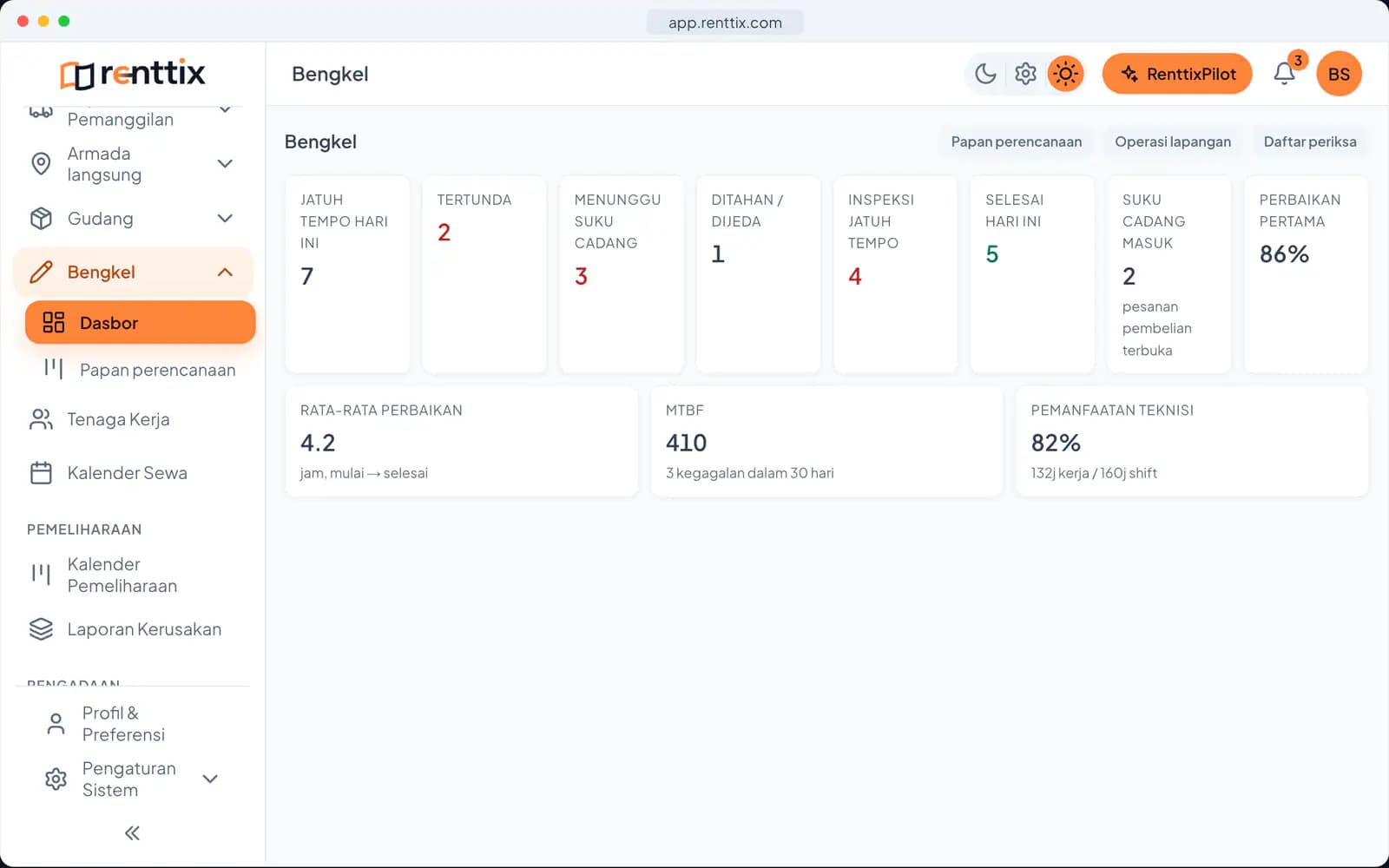Click the Kalender Pemeliharaan bars icon

tap(41, 575)
